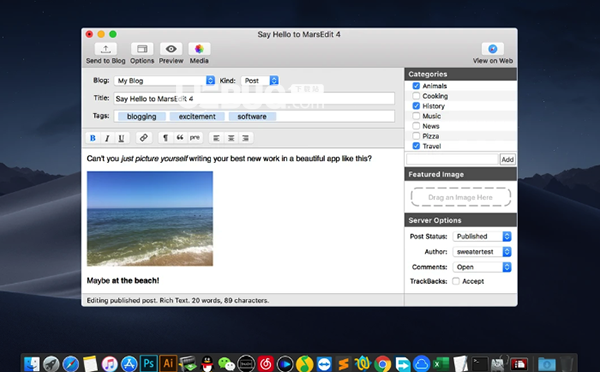Open Finder from the Dock
The image size is (600, 372).
pyautogui.click(x=31, y=363)
